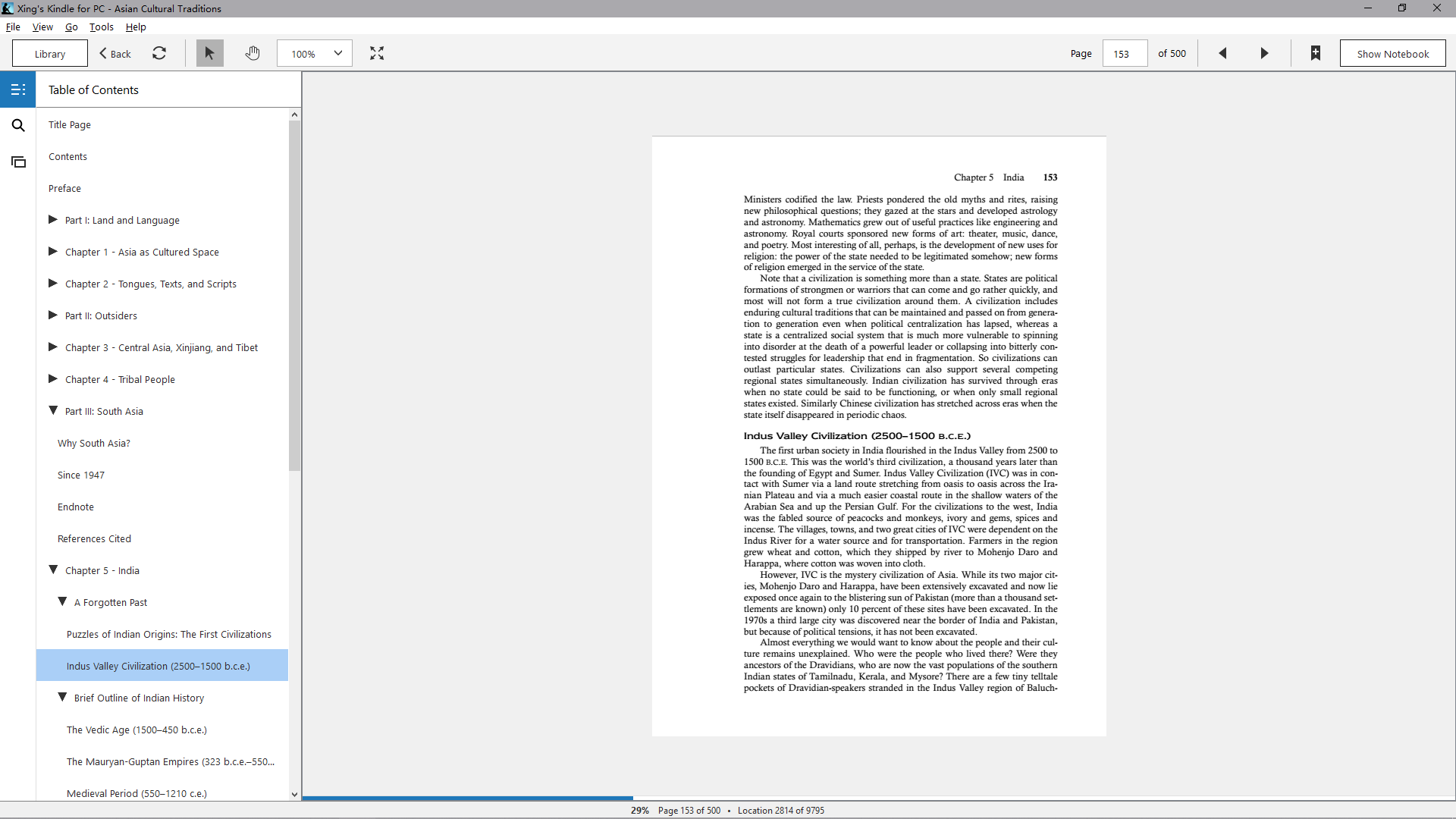The height and width of the screenshot is (819, 1456).
Task: Go to next page arrow
Action: tap(1264, 53)
